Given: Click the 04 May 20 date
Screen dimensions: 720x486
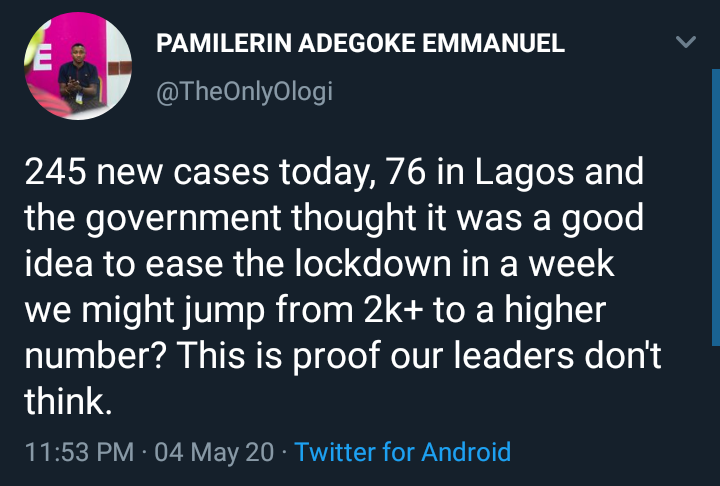Looking at the screenshot, I should tap(214, 452).
